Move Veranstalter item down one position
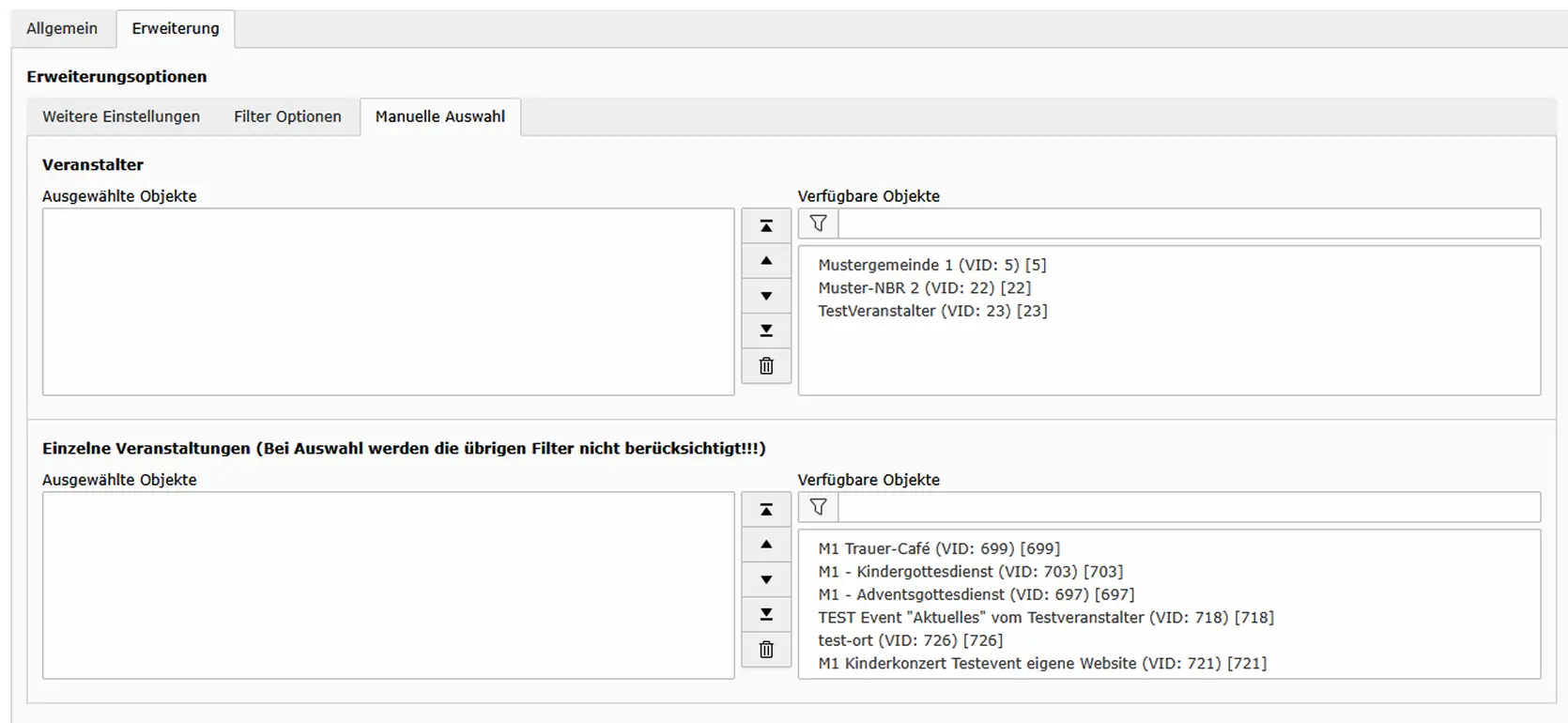 (x=766, y=296)
